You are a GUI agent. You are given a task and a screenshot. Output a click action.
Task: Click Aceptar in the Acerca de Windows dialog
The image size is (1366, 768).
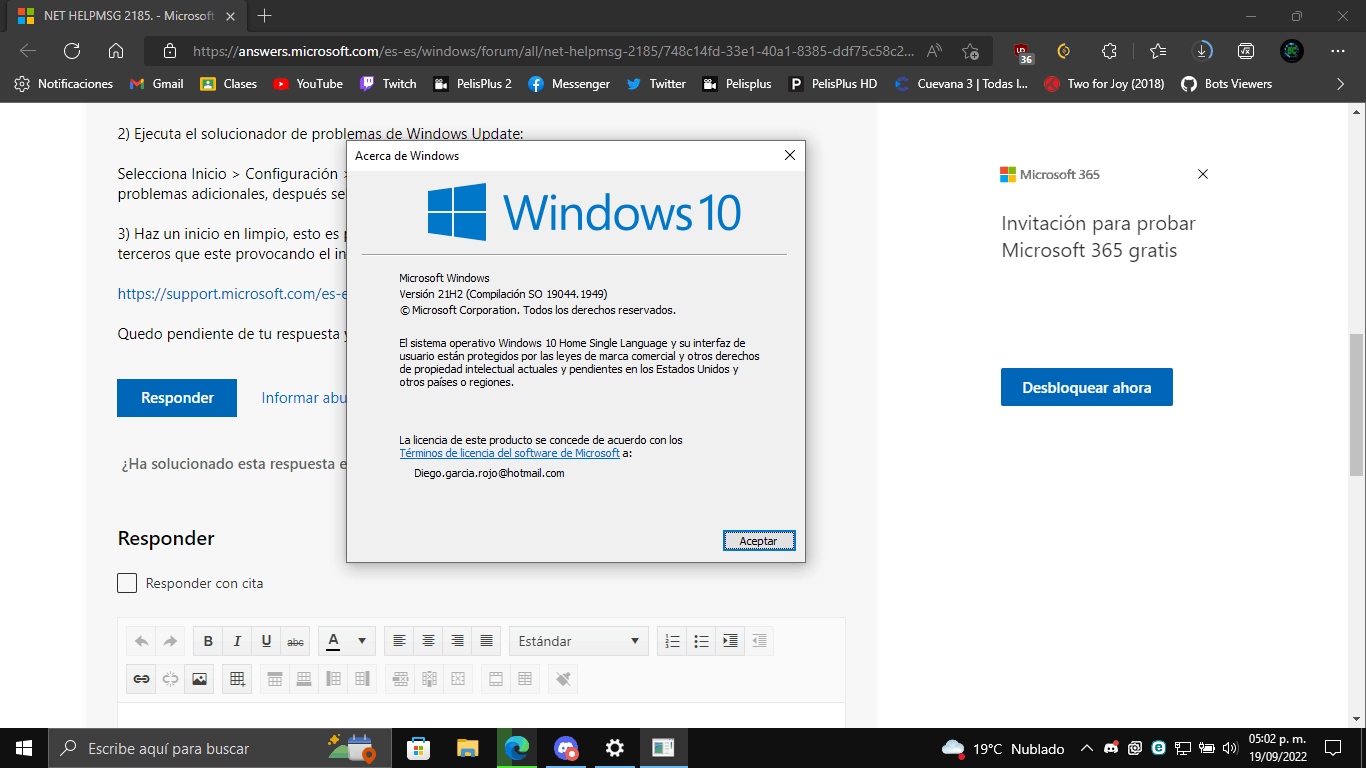coord(759,540)
